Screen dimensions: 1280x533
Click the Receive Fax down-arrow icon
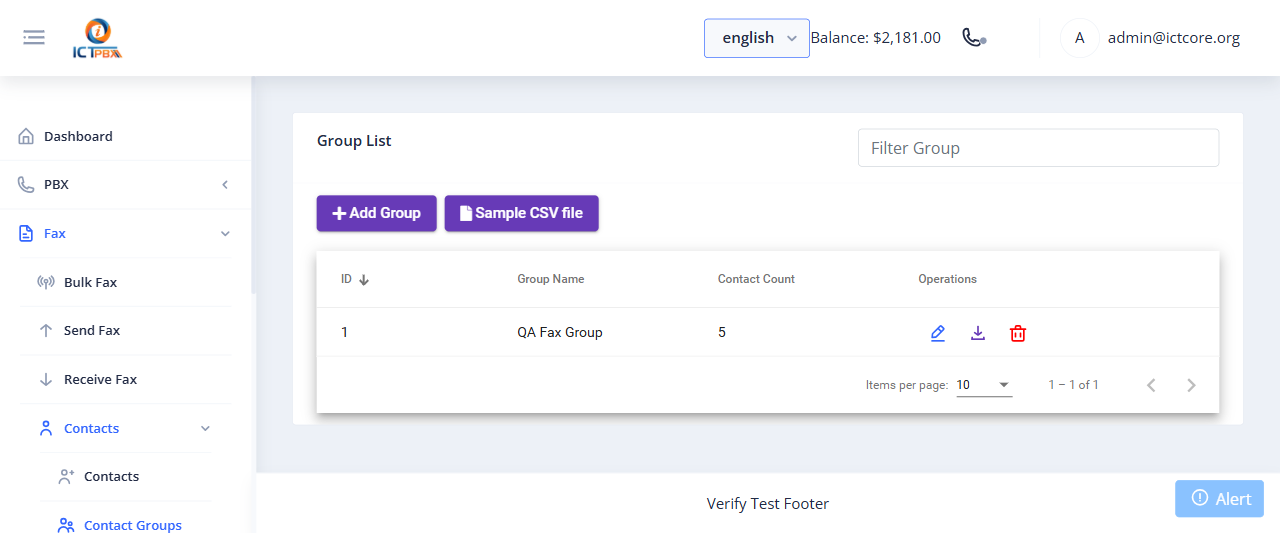(x=46, y=379)
